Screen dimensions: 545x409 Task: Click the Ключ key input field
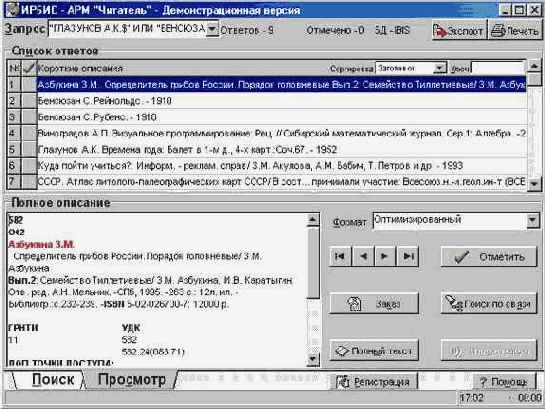point(497,68)
